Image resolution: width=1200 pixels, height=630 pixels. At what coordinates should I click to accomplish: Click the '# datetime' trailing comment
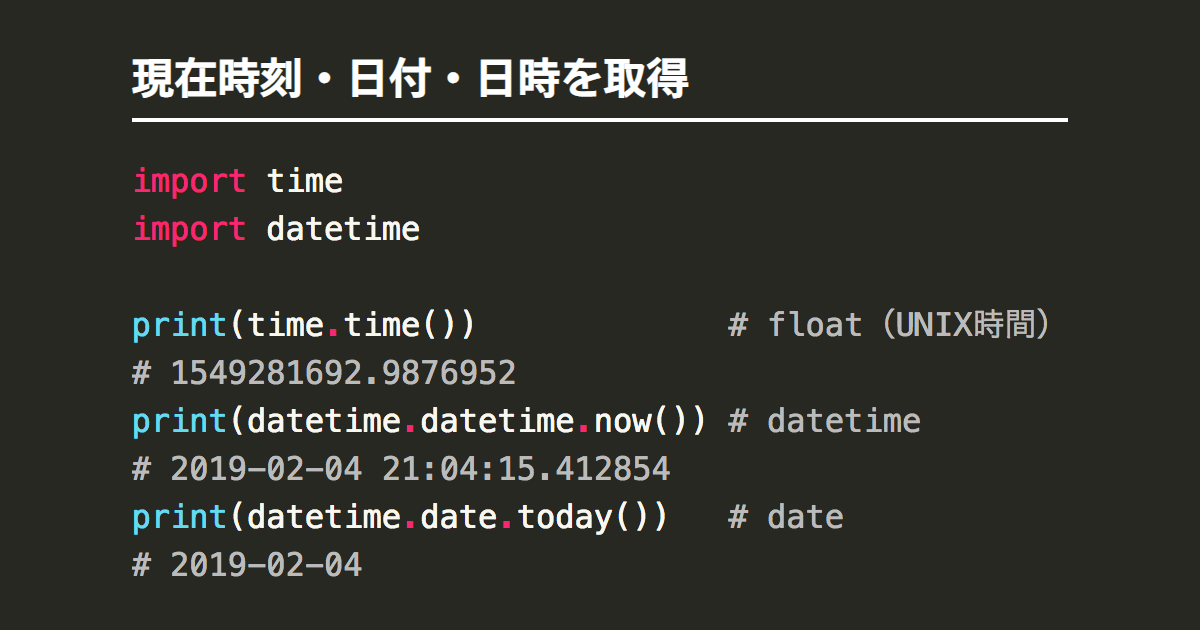click(x=824, y=421)
